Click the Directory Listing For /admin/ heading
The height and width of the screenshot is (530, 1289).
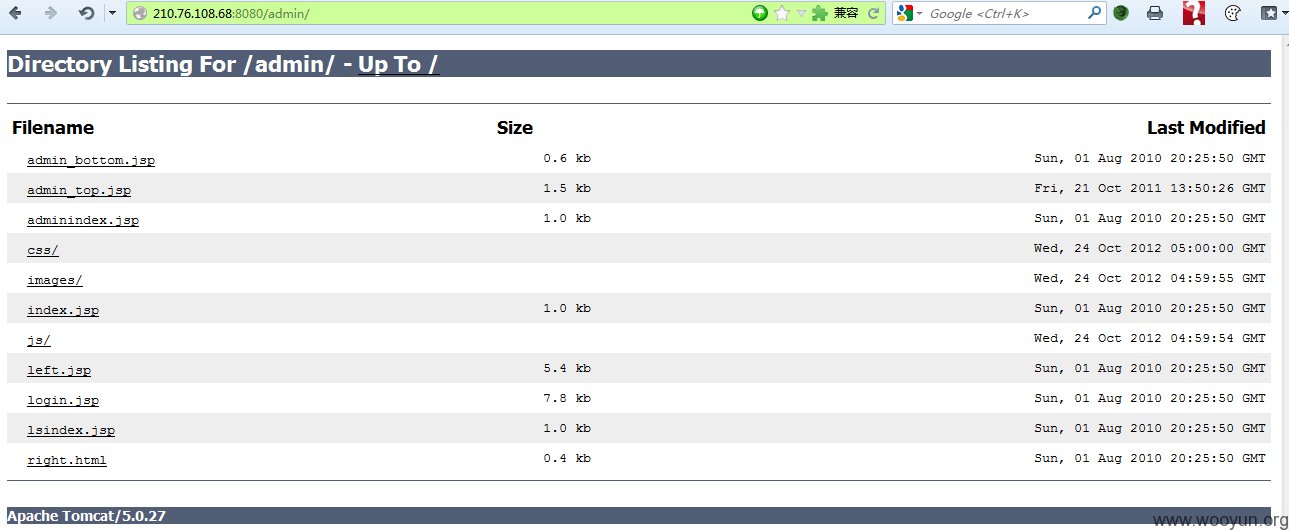(x=170, y=64)
